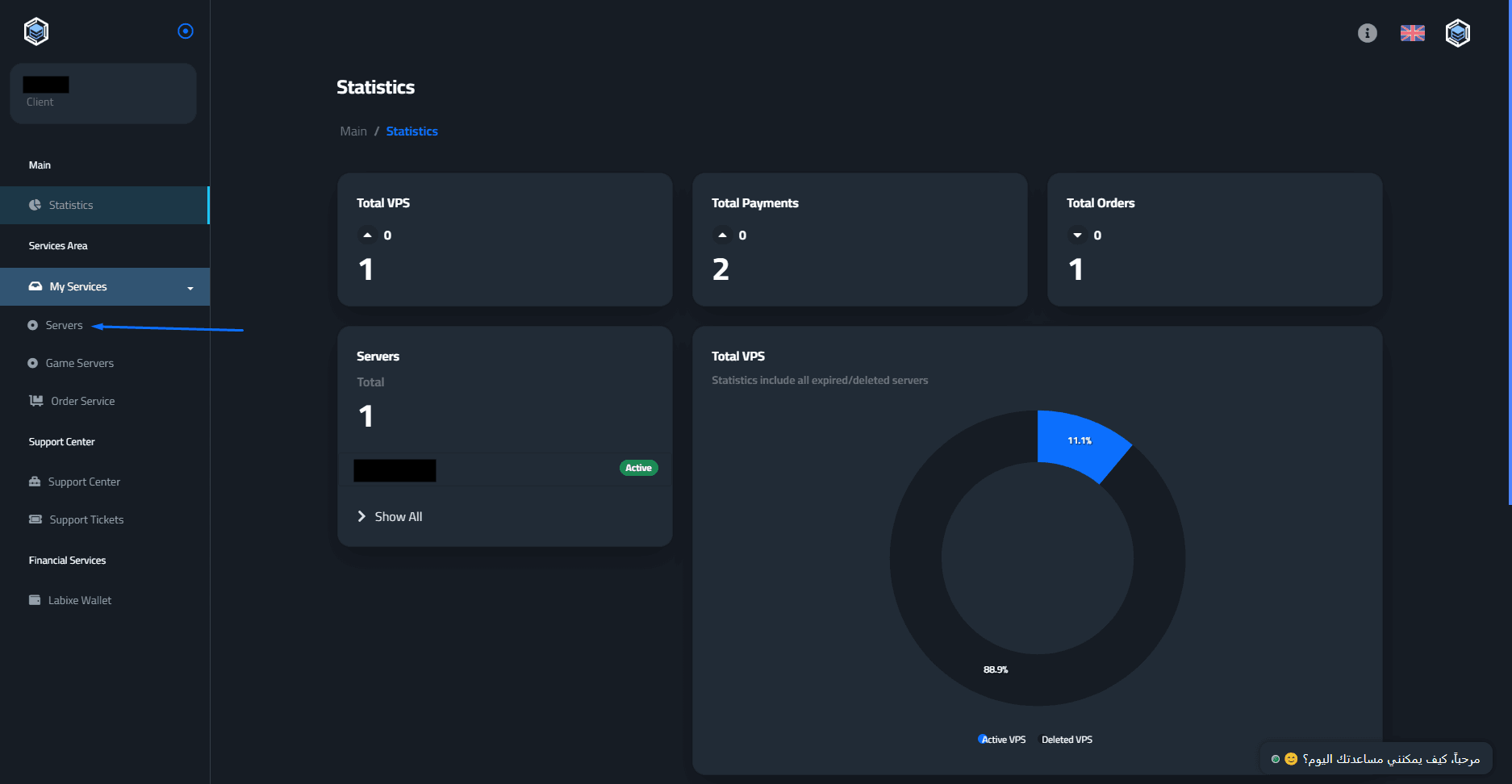Image resolution: width=1512 pixels, height=784 pixels.
Task: Select Statistics pie chart icon in sidebar
Action: 35,205
